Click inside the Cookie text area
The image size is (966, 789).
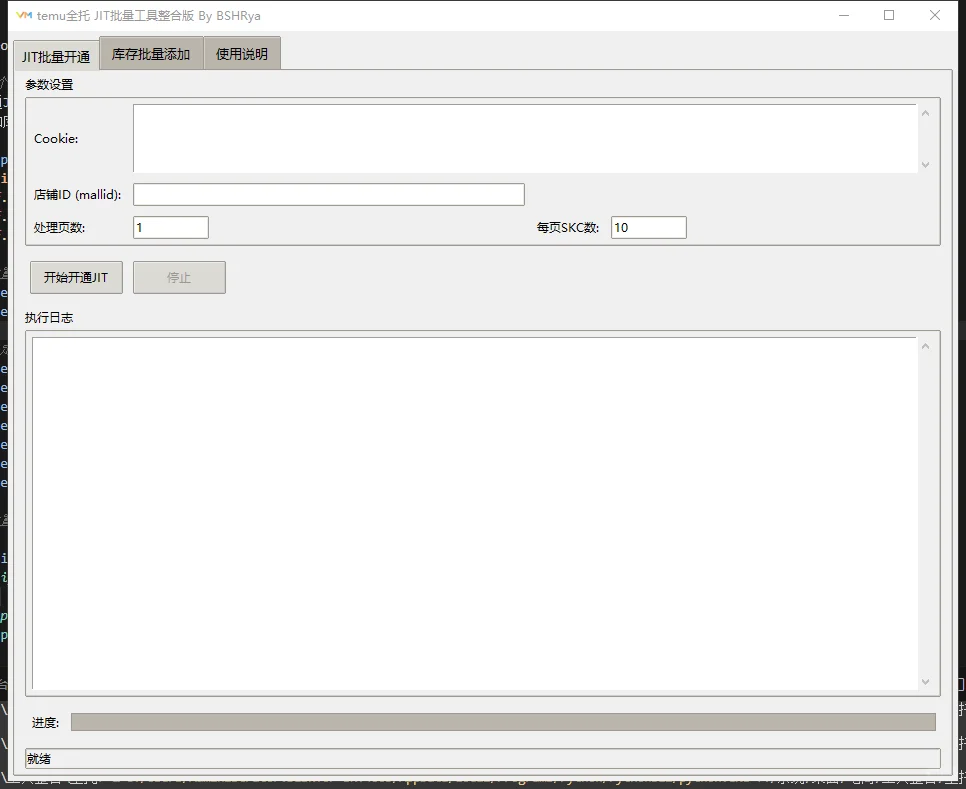point(524,139)
